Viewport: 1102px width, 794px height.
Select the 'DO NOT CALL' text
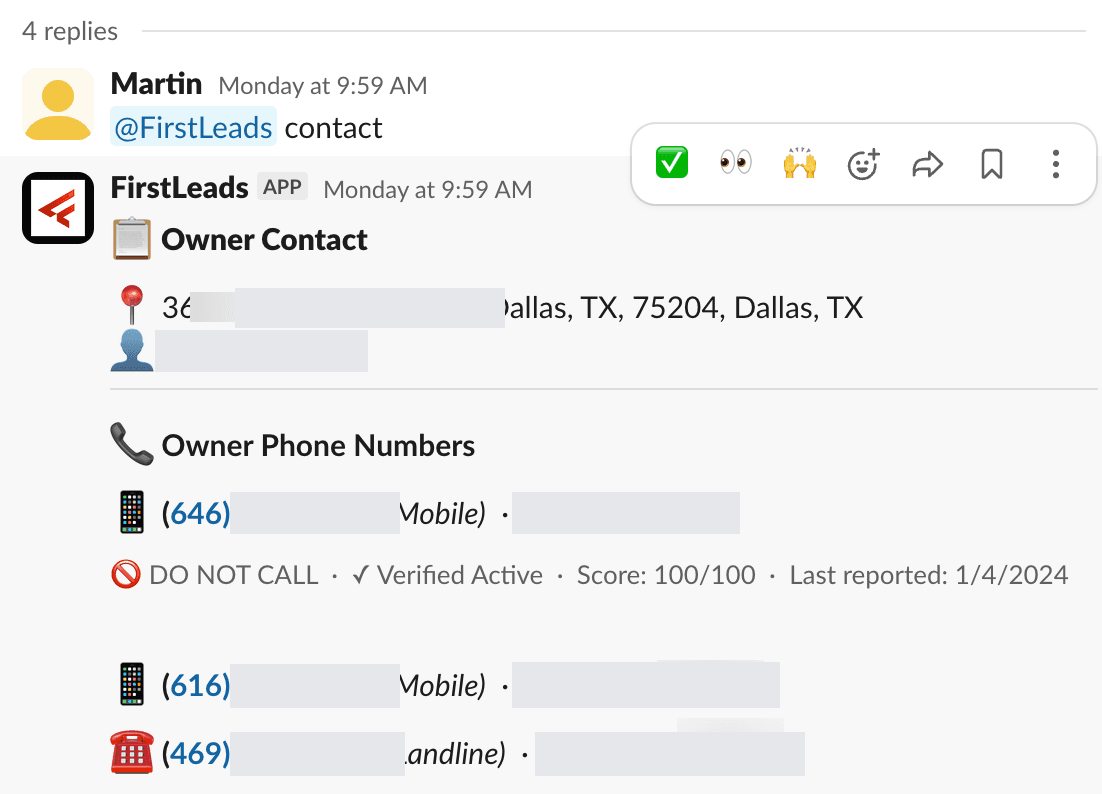coord(233,575)
